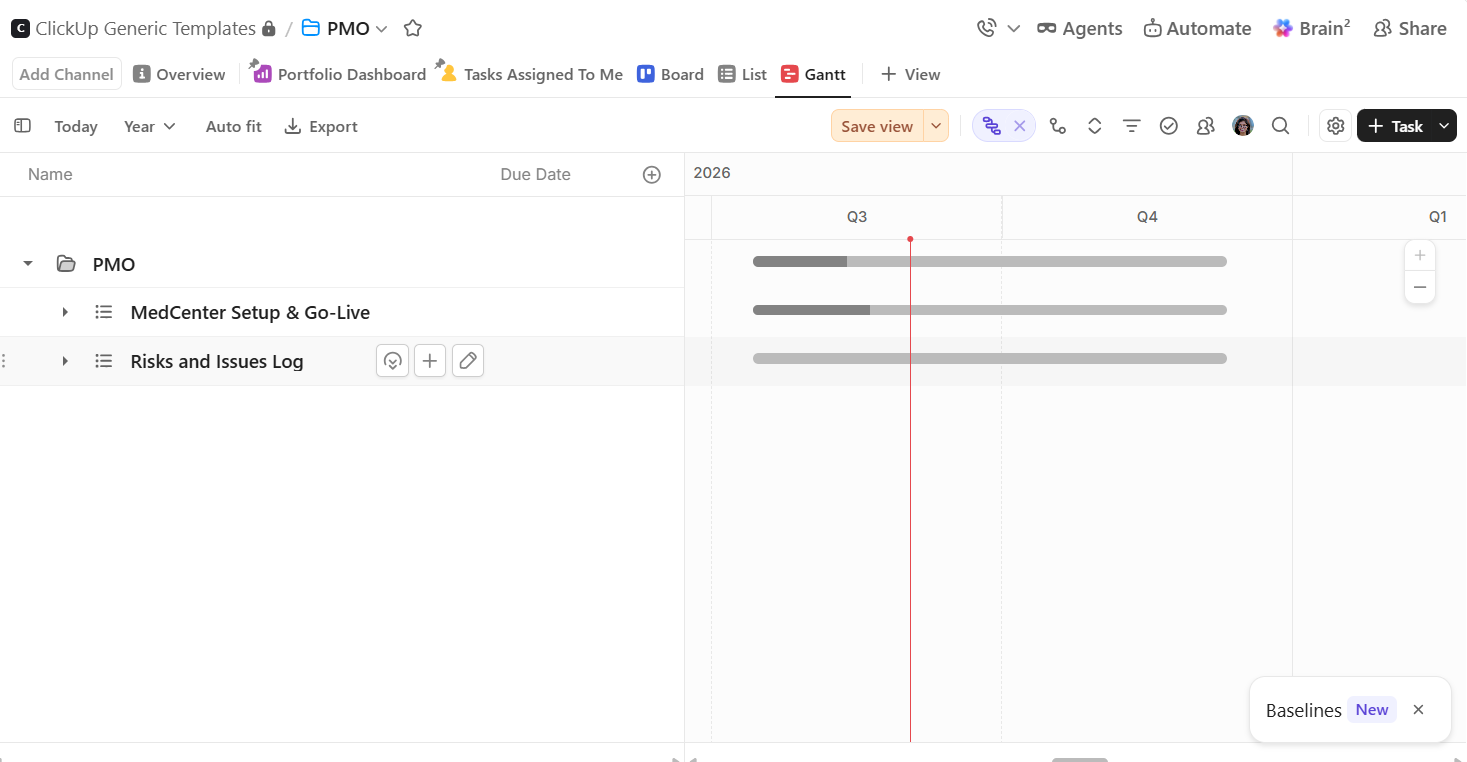Select the Gantt view tab
This screenshot has height=762, width=1467.
tap(813, 74)
